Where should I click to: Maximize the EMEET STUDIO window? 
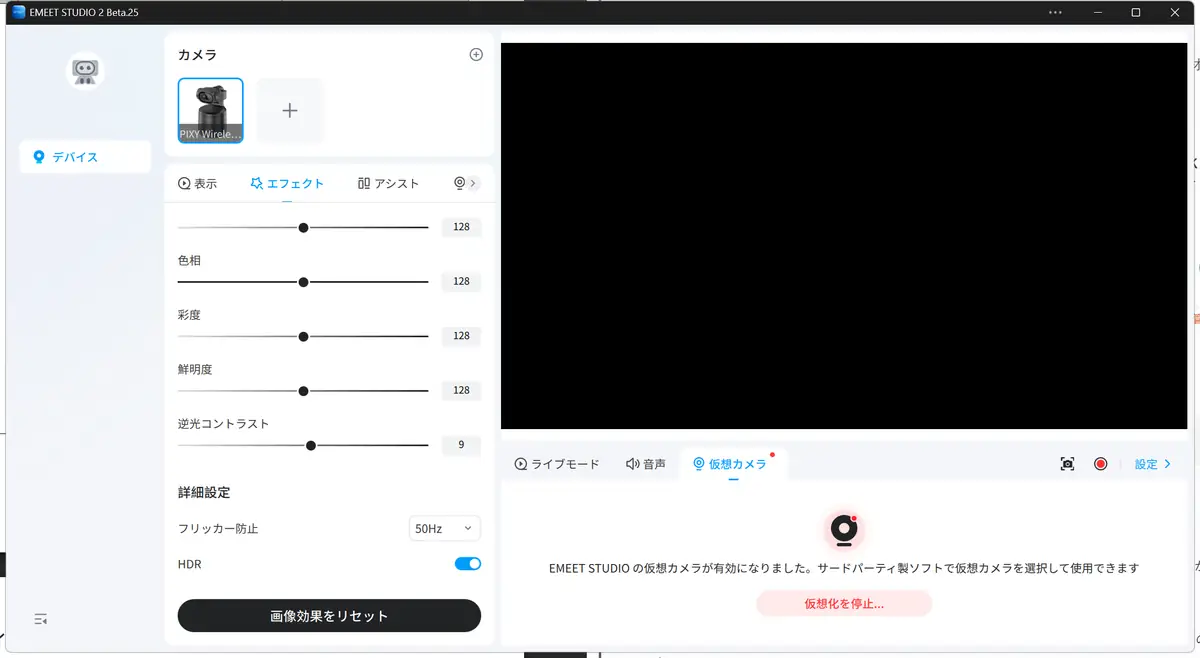[x=1136, y=12]
